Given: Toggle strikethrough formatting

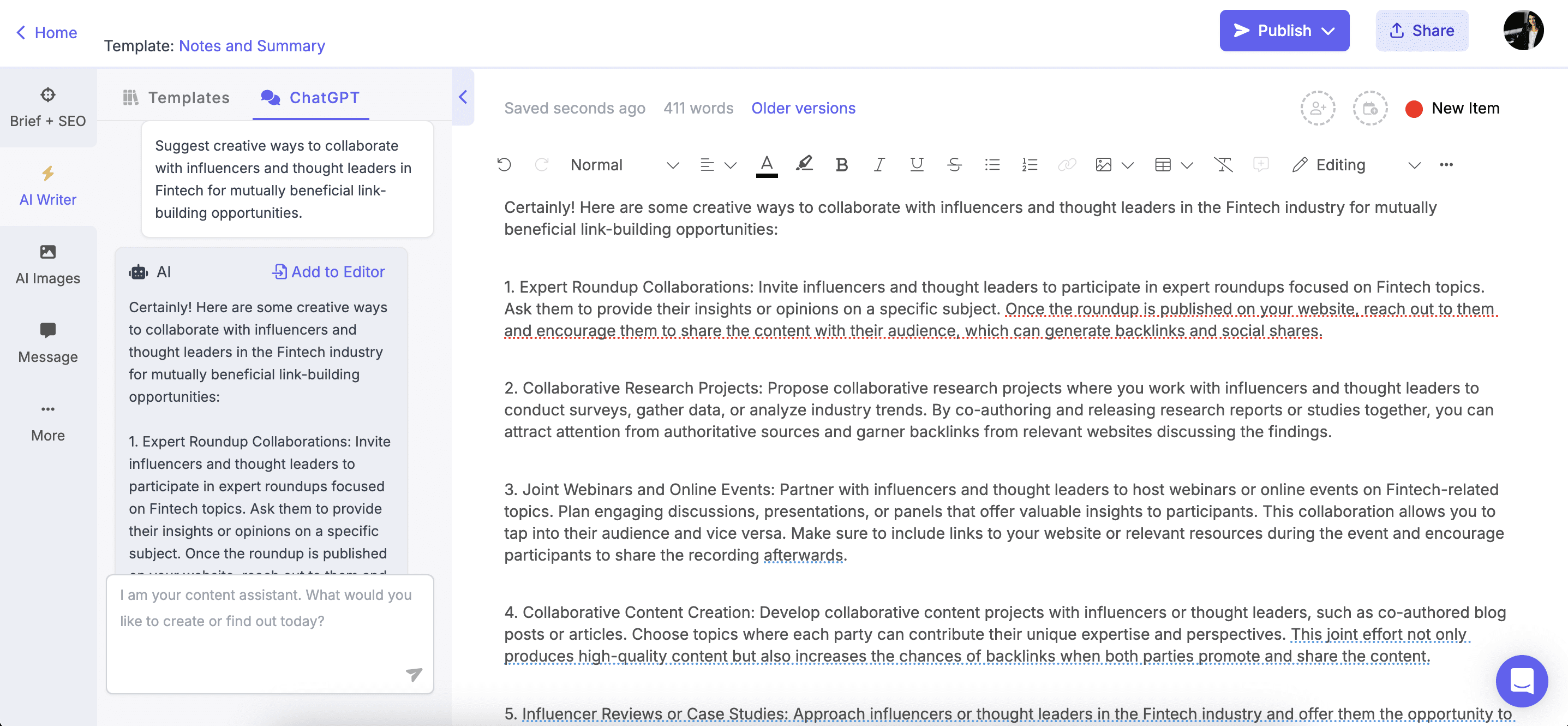Looking at the screenshot, I should tap(954, 165).
